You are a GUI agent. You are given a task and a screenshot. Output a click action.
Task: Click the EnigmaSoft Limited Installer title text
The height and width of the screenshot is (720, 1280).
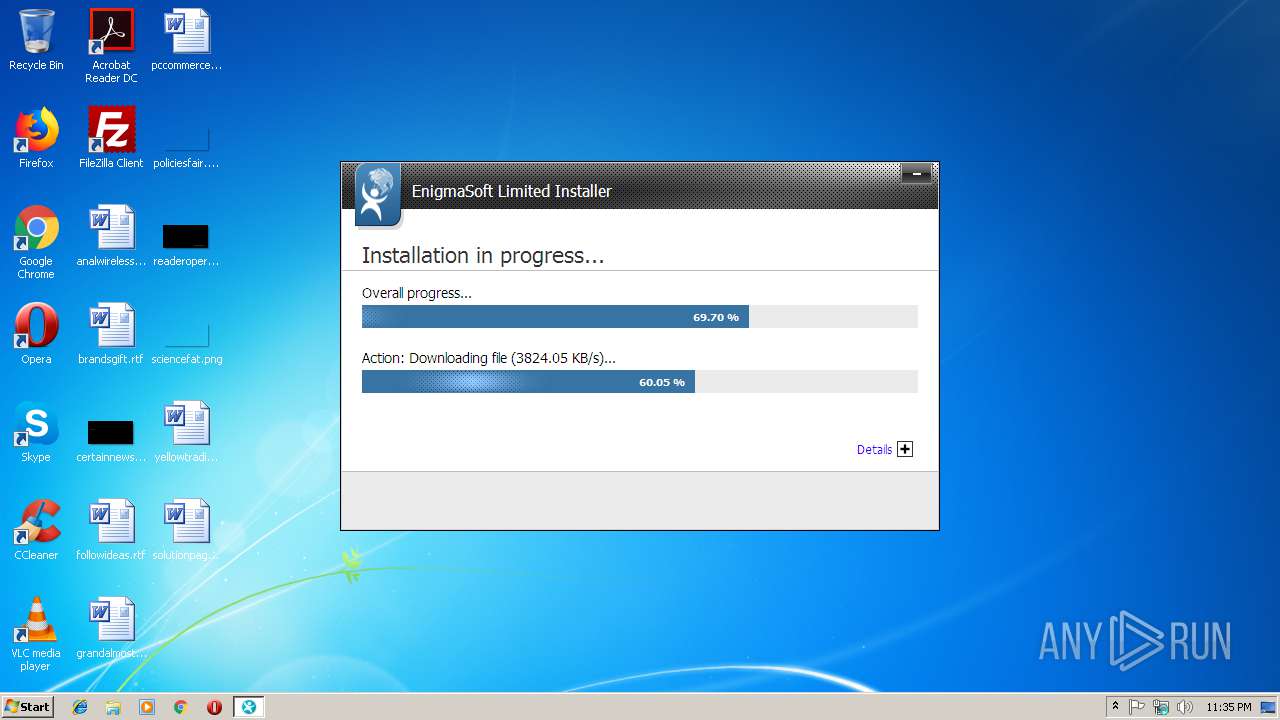[512, 191]
